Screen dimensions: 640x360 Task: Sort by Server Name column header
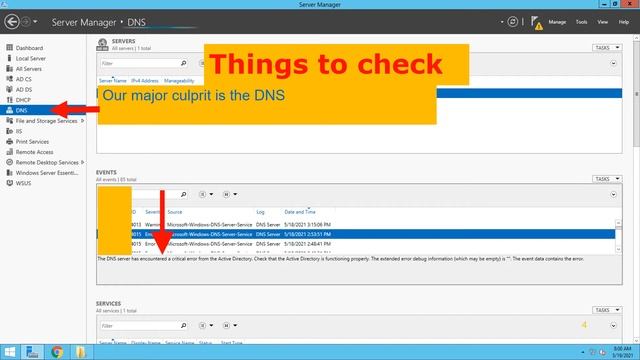[x=113, y=81]
